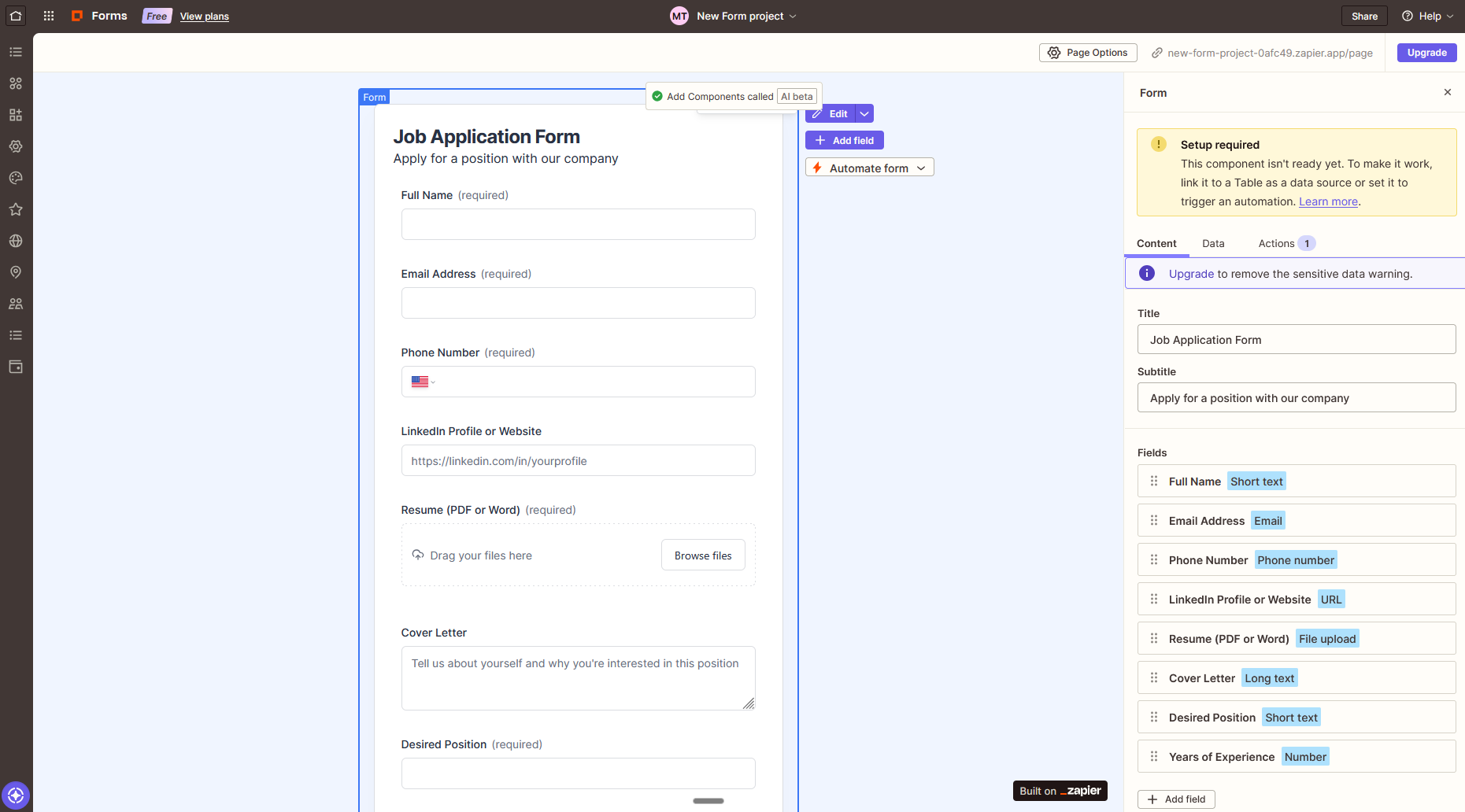The height and width of the screenshot is (812, 1465).
Task: Select the components icon in the sidebar
Action: pos(16,83)
